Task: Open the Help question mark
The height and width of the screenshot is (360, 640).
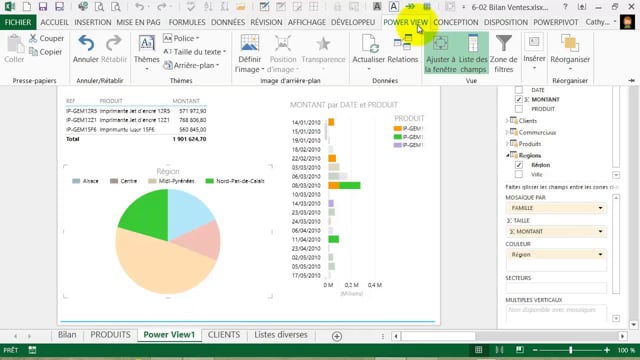Action: (565, 7)
